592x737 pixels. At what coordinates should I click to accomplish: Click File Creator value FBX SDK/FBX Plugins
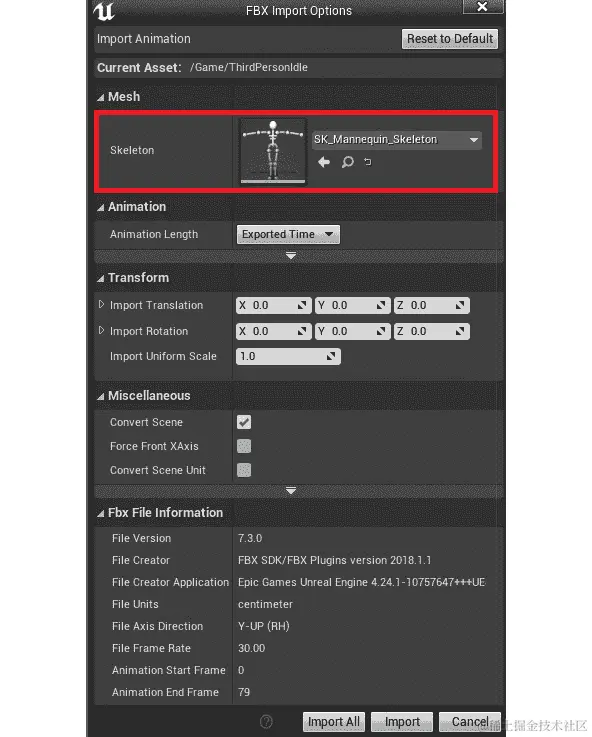(x=334, y=560)
